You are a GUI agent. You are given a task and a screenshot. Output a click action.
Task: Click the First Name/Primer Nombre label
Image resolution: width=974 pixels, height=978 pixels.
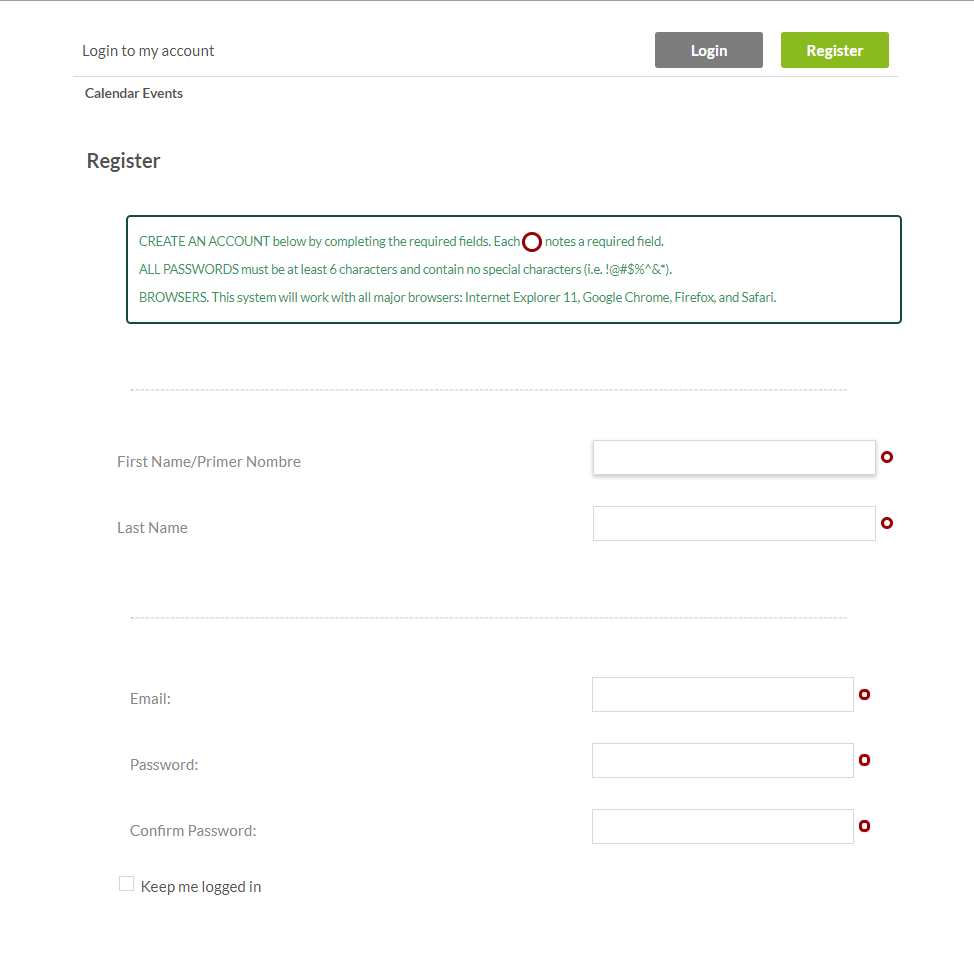click(x=209, y=462)
